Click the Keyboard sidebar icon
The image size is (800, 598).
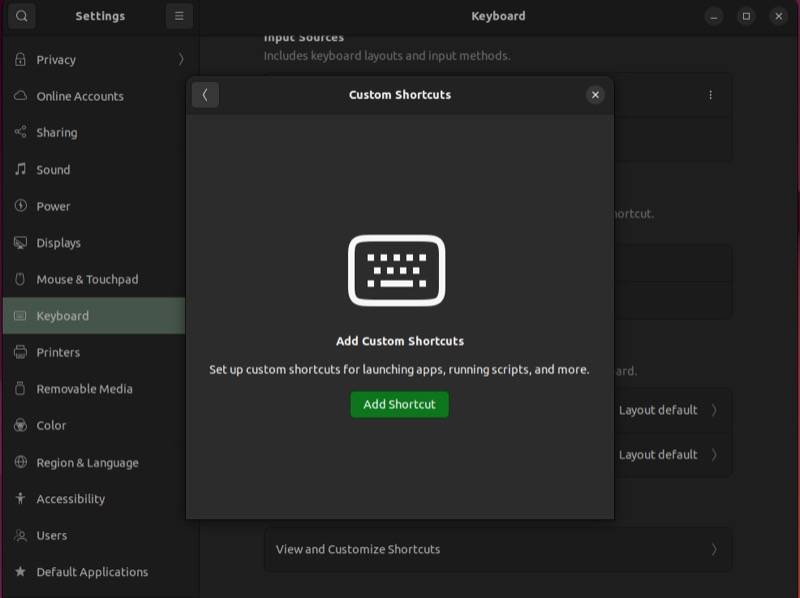point(19,315)
